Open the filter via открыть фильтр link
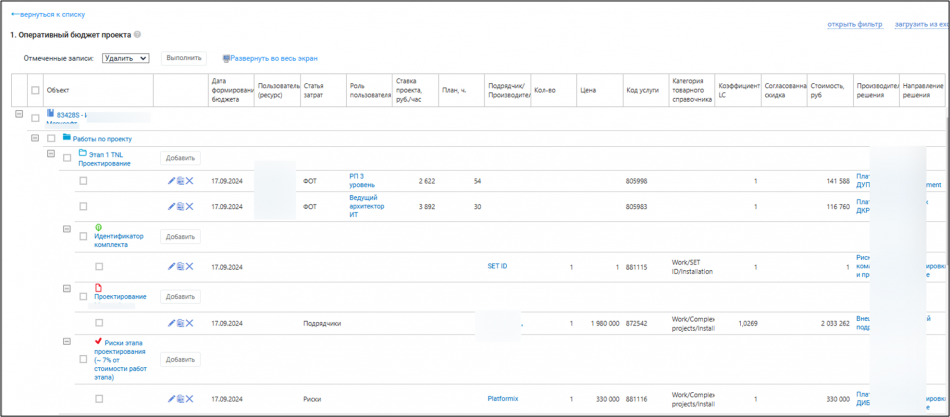Screen dimensions: 950x417 (x=854, y=24)
